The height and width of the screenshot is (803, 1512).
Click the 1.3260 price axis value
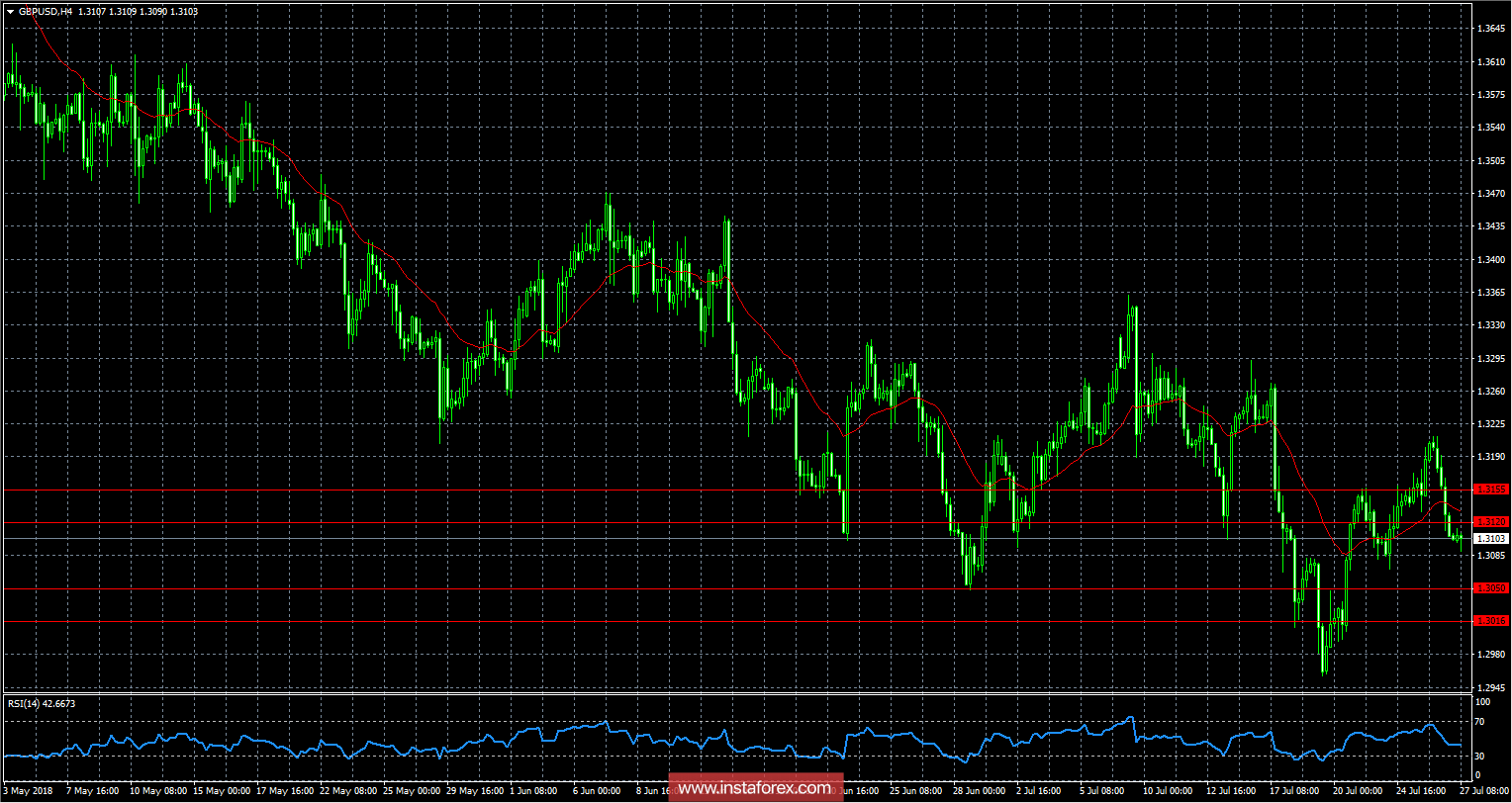coord(1490,392)
